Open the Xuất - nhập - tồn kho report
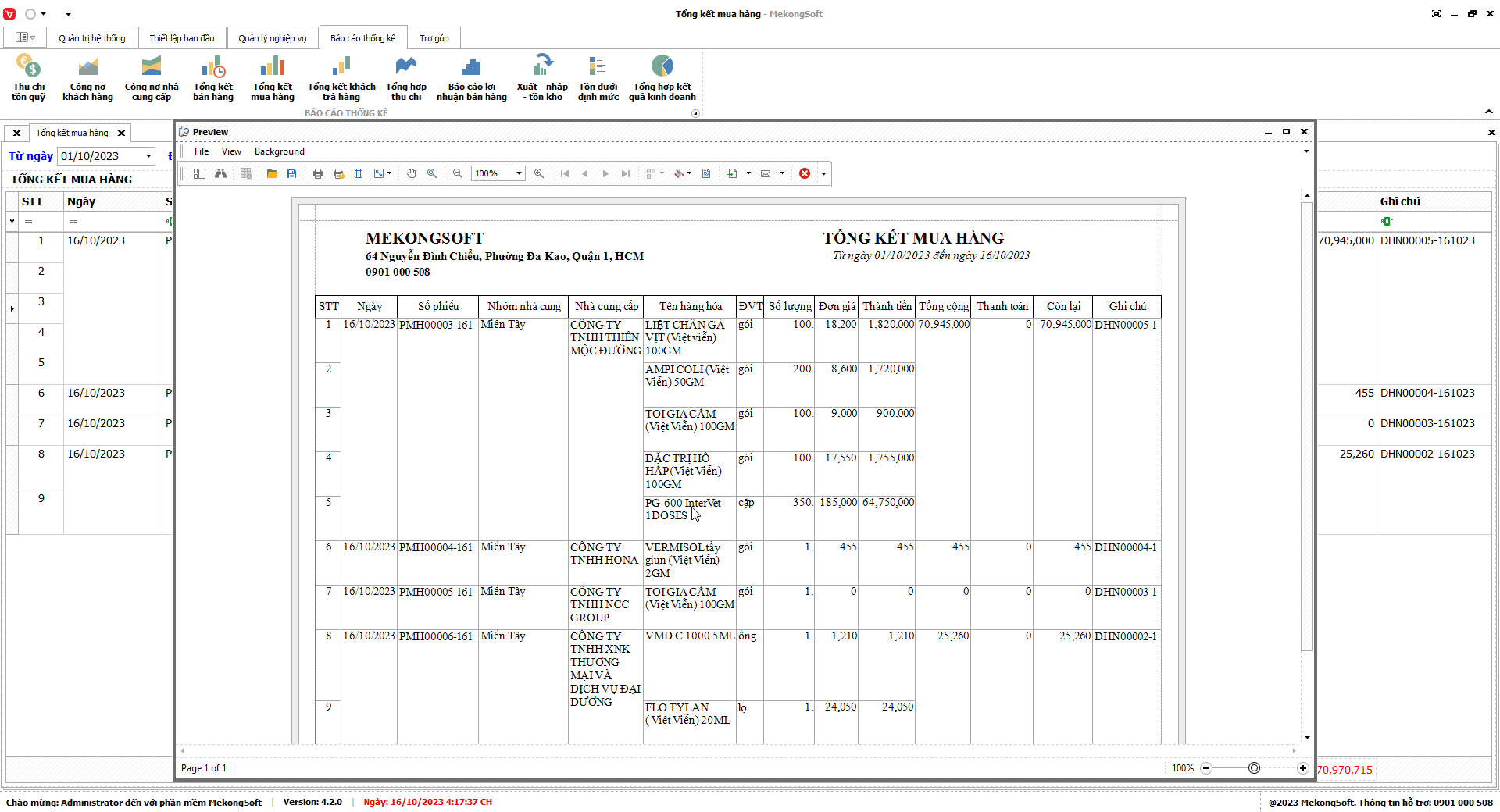Screen dimensions: 1500x812 (x=542, y=78)
